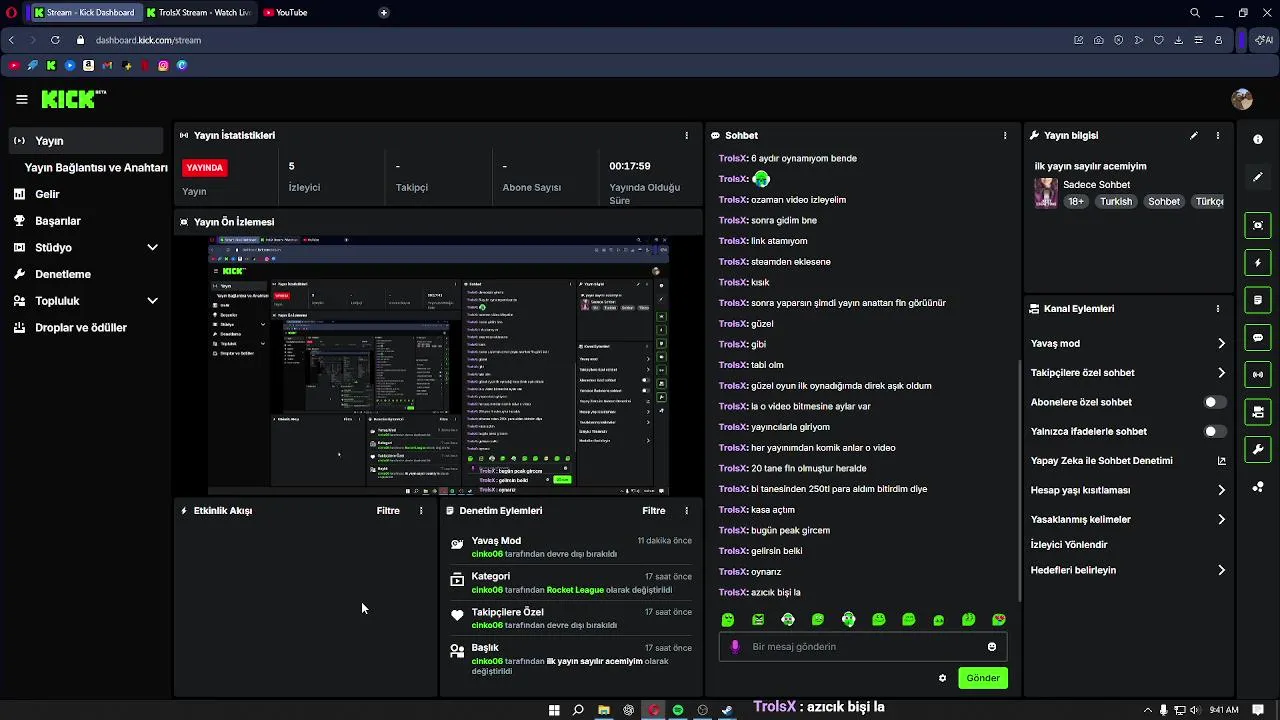This screenshot has height=720, width=1280.
Task: Toggle the document widget icon in right rail
Action: coord(1258,300)
